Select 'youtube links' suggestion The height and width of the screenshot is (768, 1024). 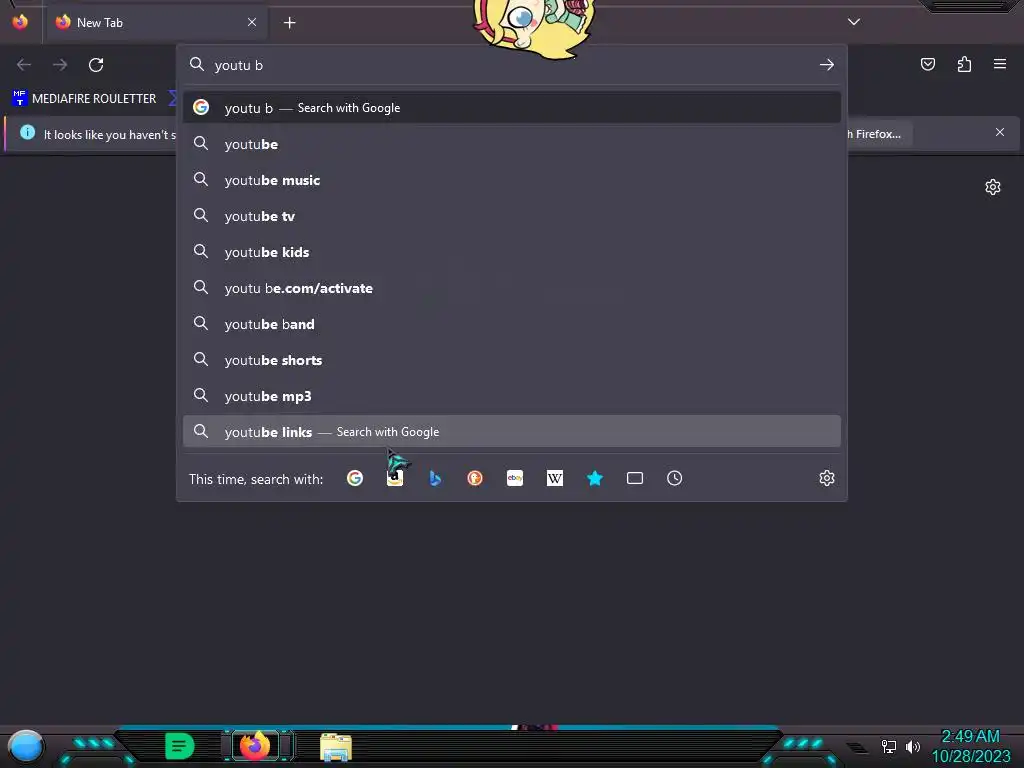point(511,432)
